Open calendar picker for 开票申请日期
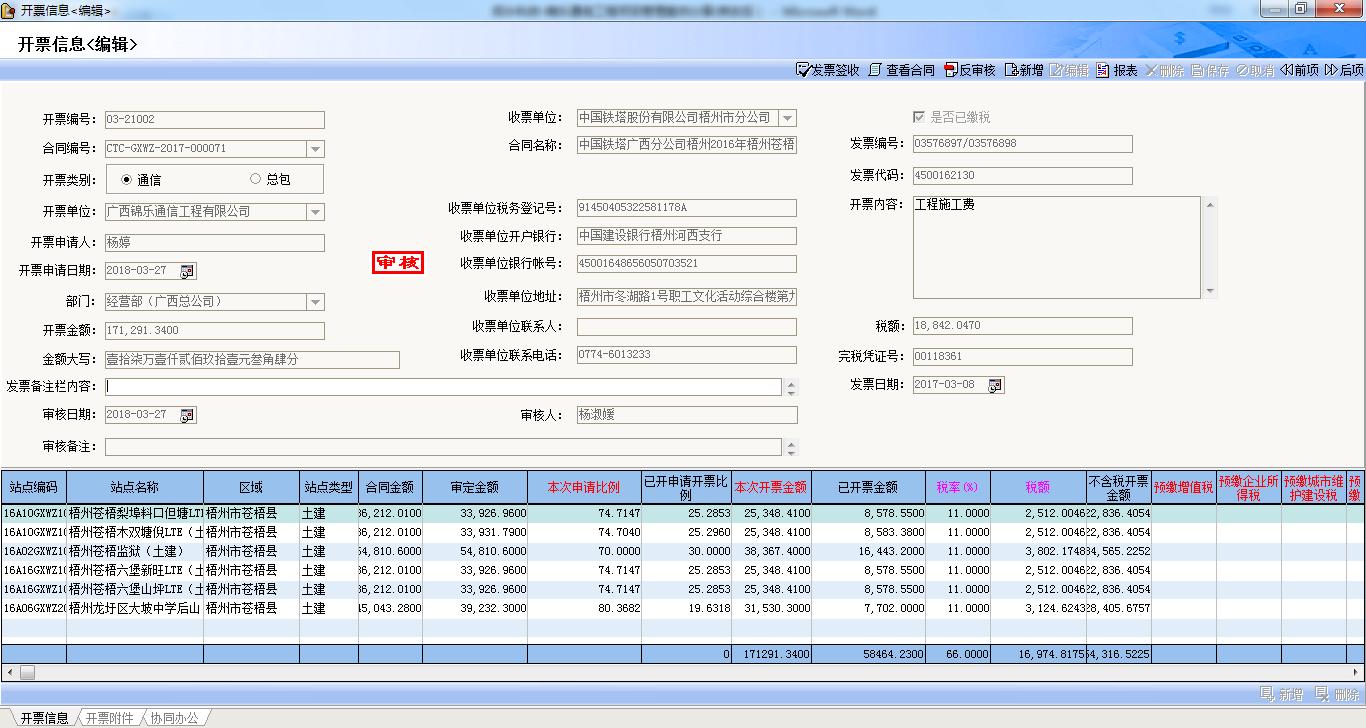The image size is (1366, 728). coord(187,272)
